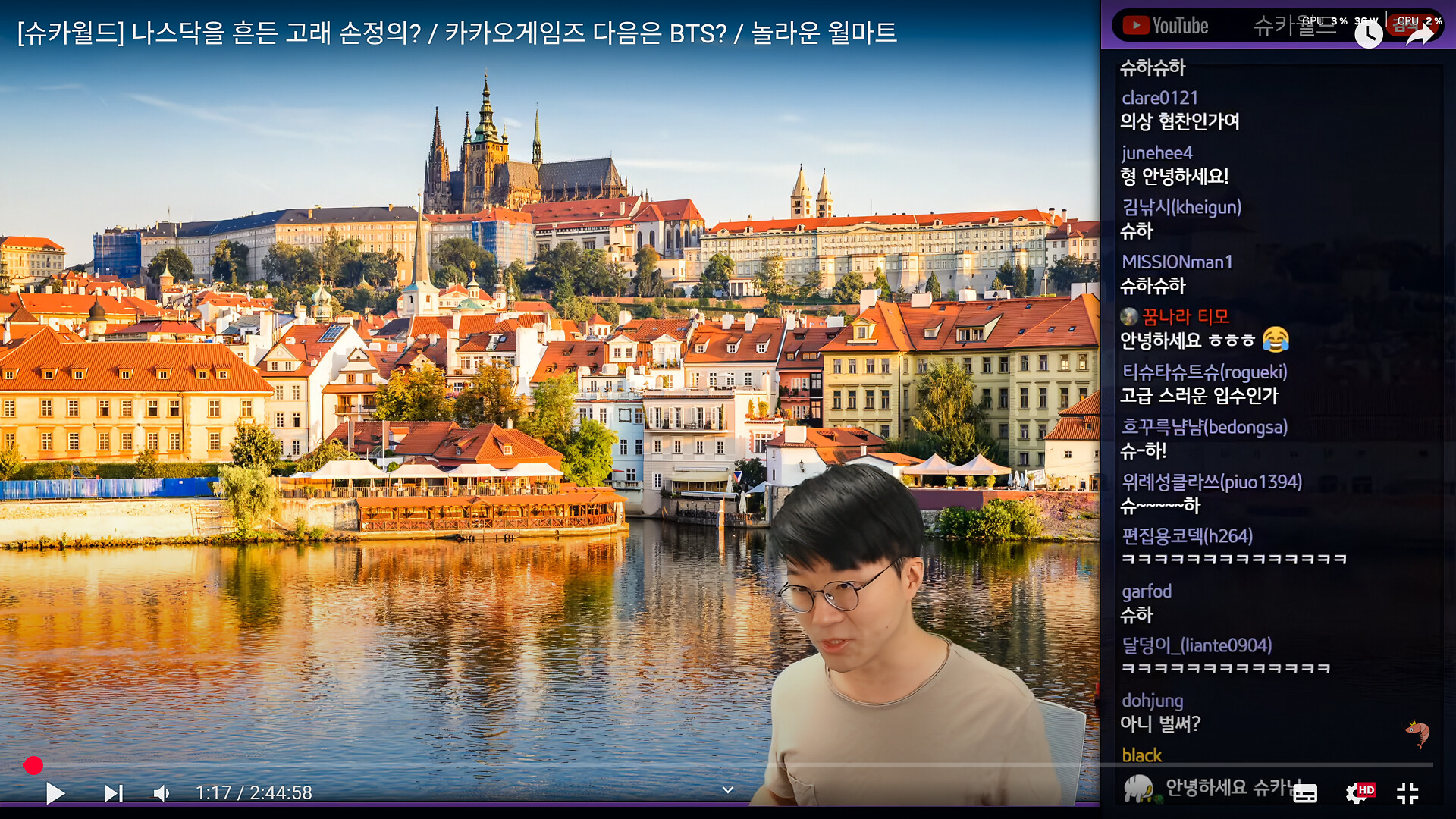Click the 1:17 / 2:44:58 time display
The height and width of the screenshot is (819, 1456).
pos(254,793)
